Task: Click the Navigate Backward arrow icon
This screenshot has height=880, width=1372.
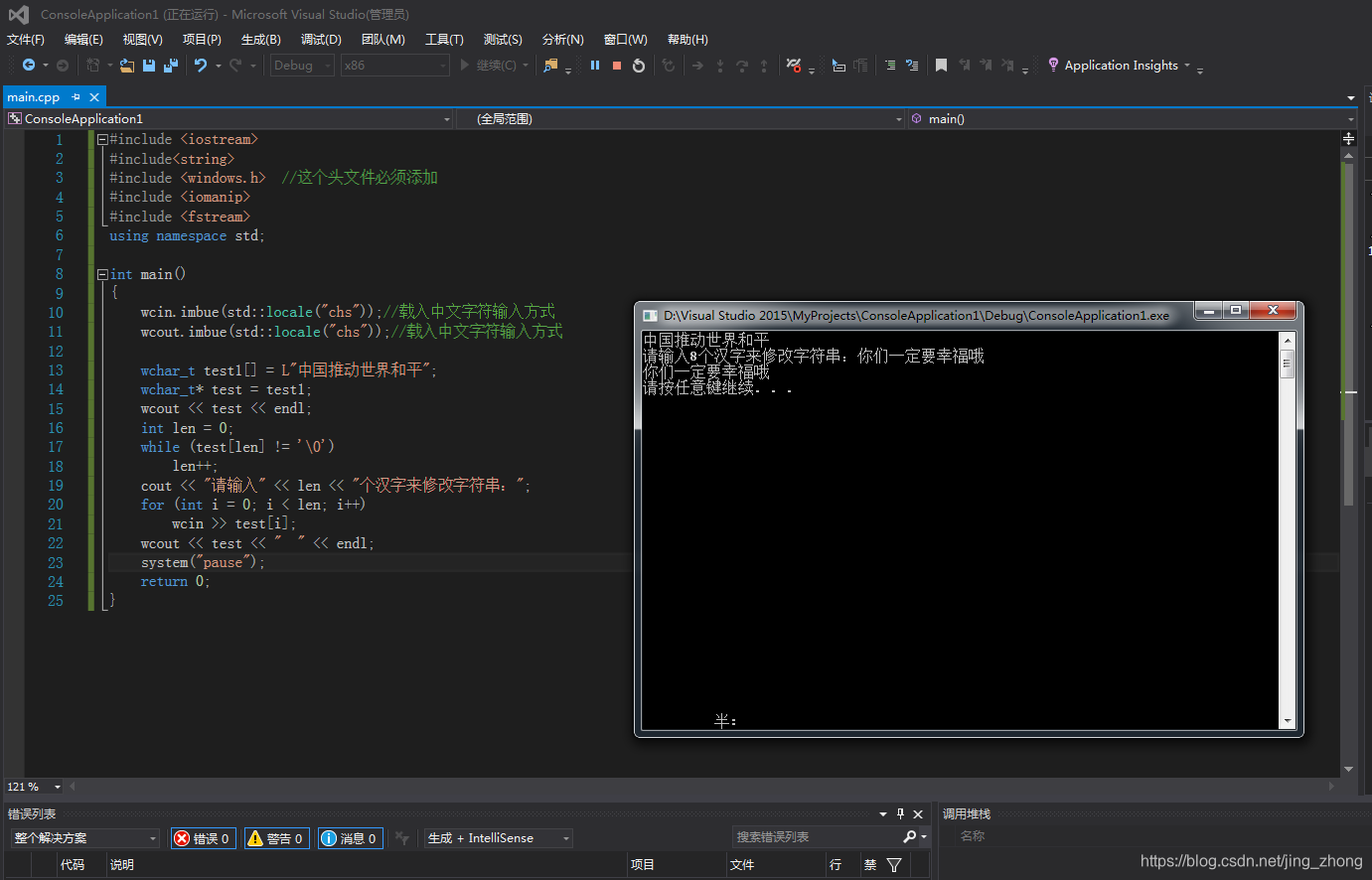Action: 29,65
